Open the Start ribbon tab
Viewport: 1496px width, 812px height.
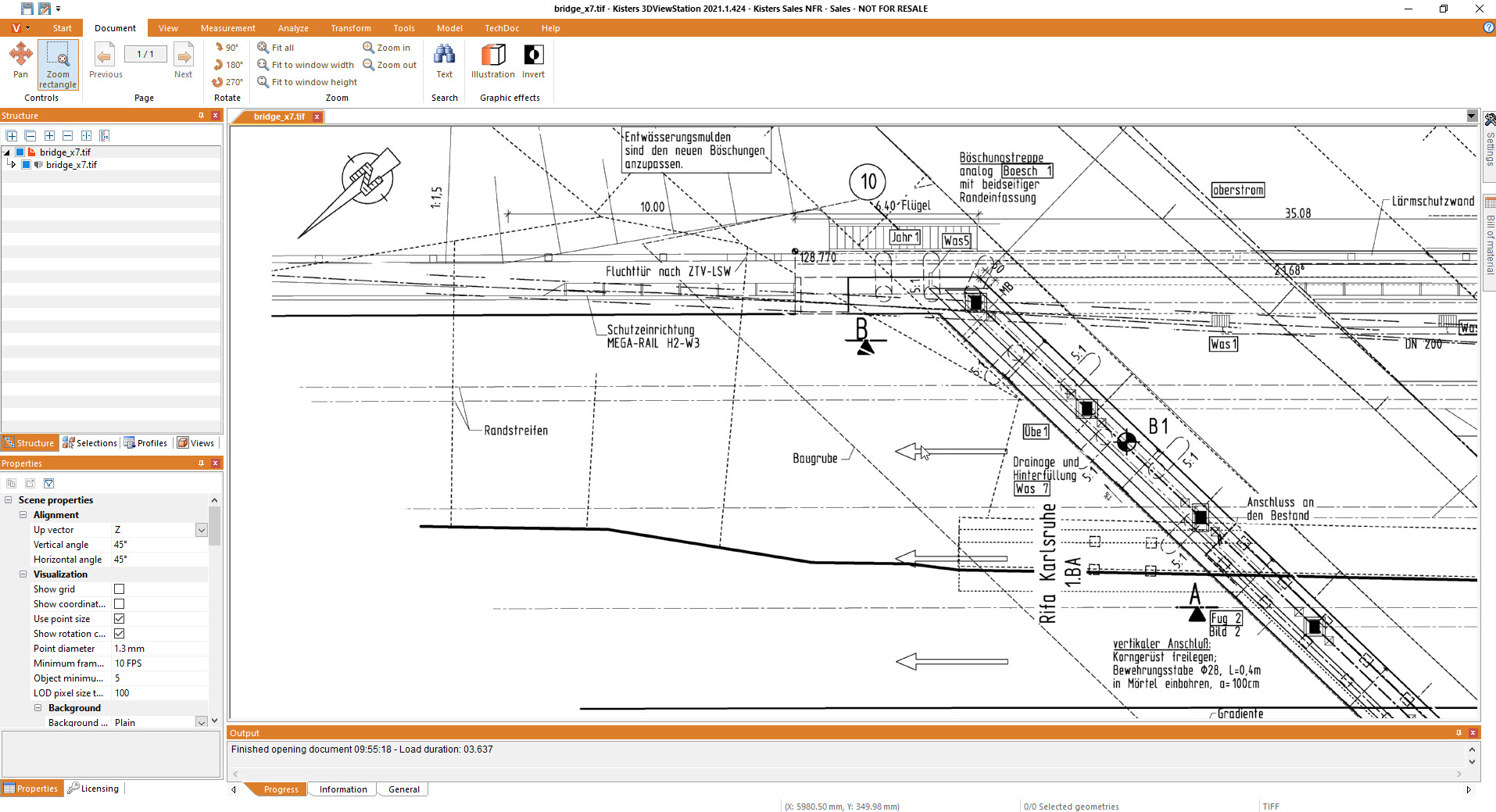tap(63, 28)
